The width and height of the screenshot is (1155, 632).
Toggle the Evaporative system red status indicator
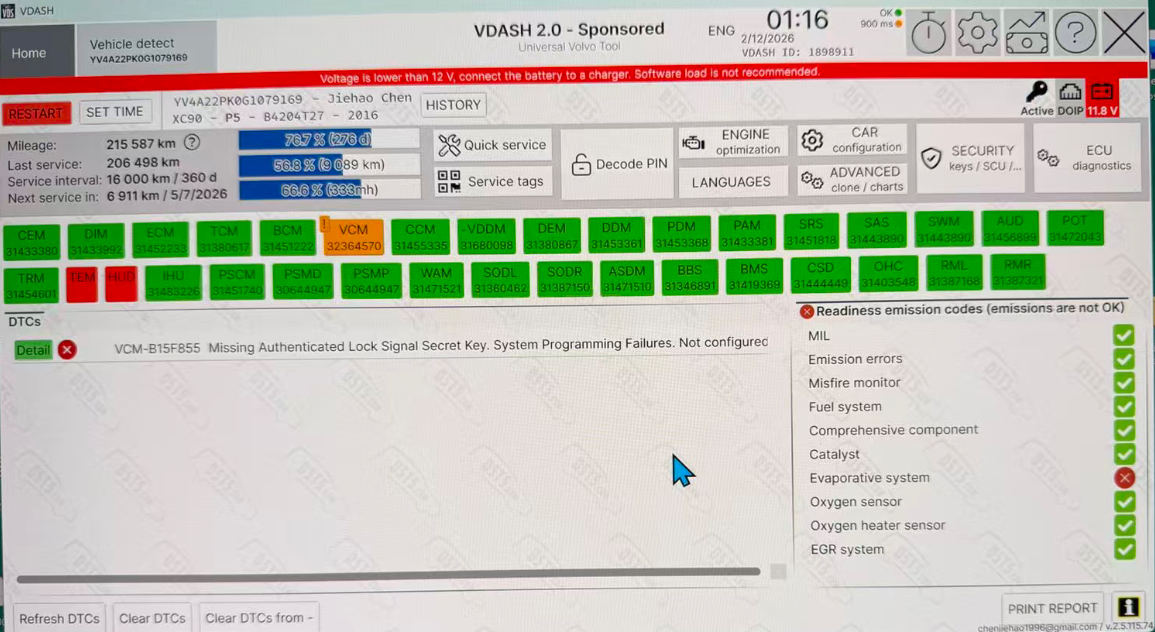(1124, 478)
